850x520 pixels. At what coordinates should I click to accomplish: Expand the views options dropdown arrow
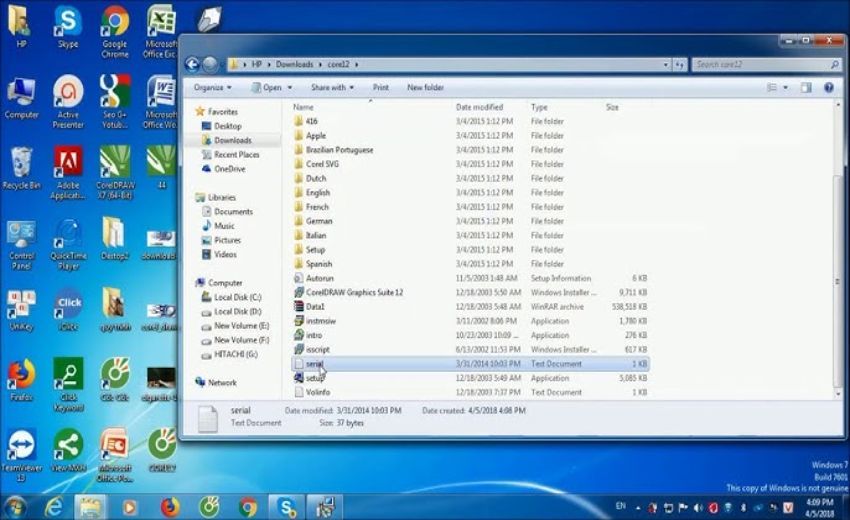785,87
